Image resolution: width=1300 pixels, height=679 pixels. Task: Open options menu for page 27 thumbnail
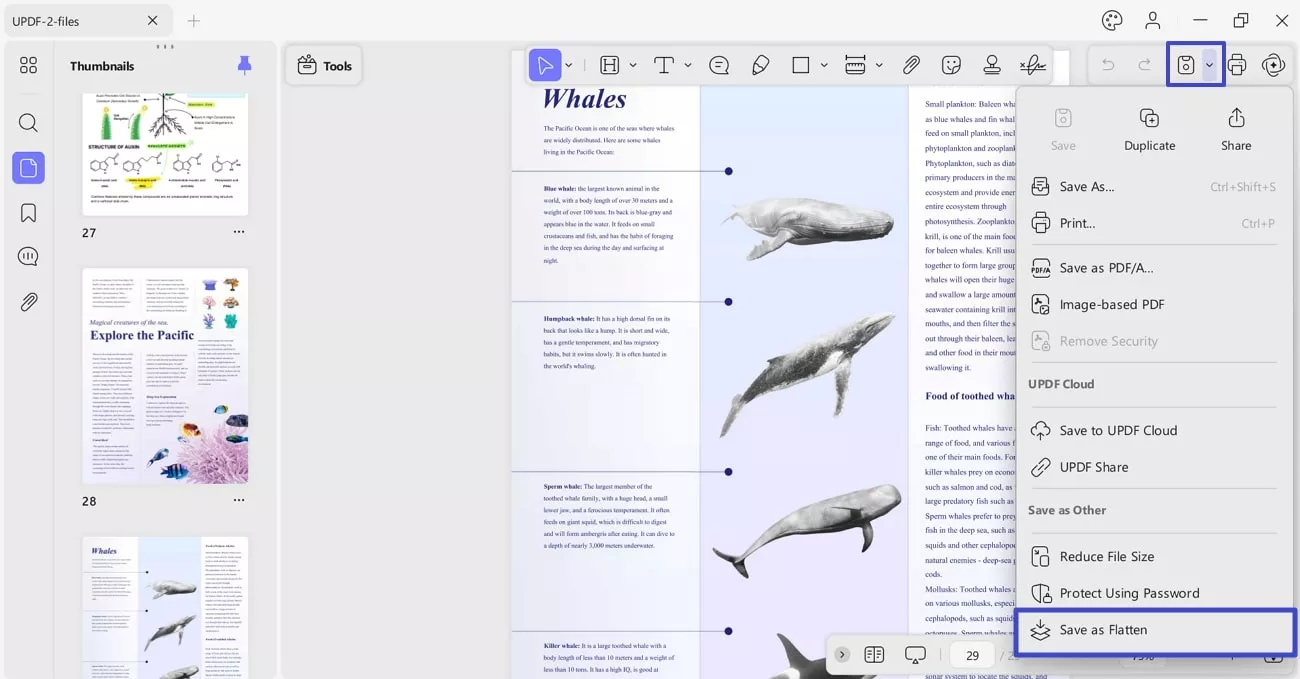pyautogui.click(x=239, y=232)
